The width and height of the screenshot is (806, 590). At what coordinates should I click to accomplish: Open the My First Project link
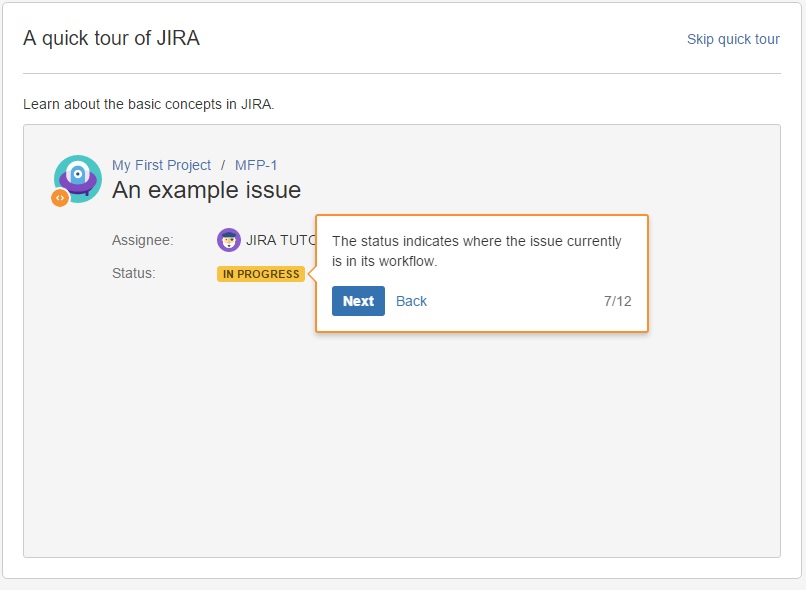161,165
